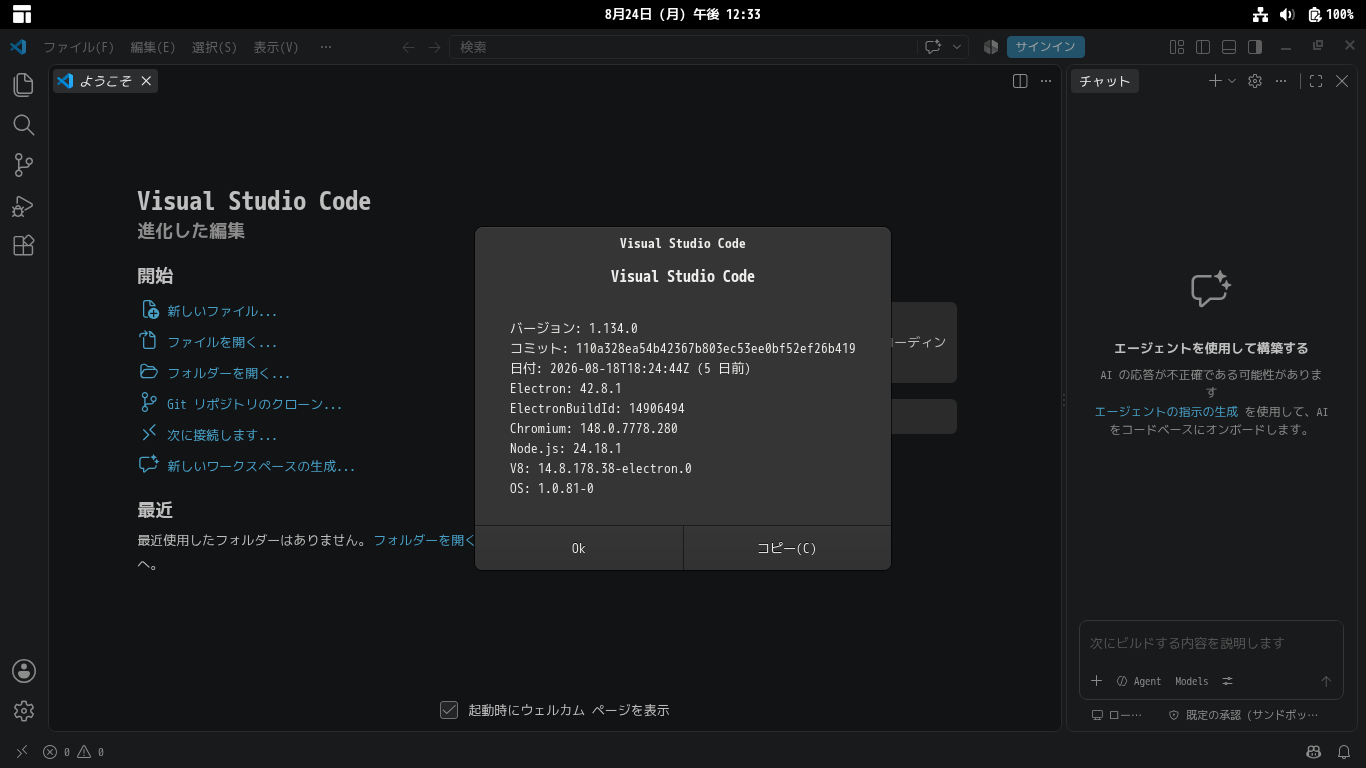The height and width of the screenshot is (768, 1366).
Task: Open the Agent mode picker
Action: point(1139,681)
